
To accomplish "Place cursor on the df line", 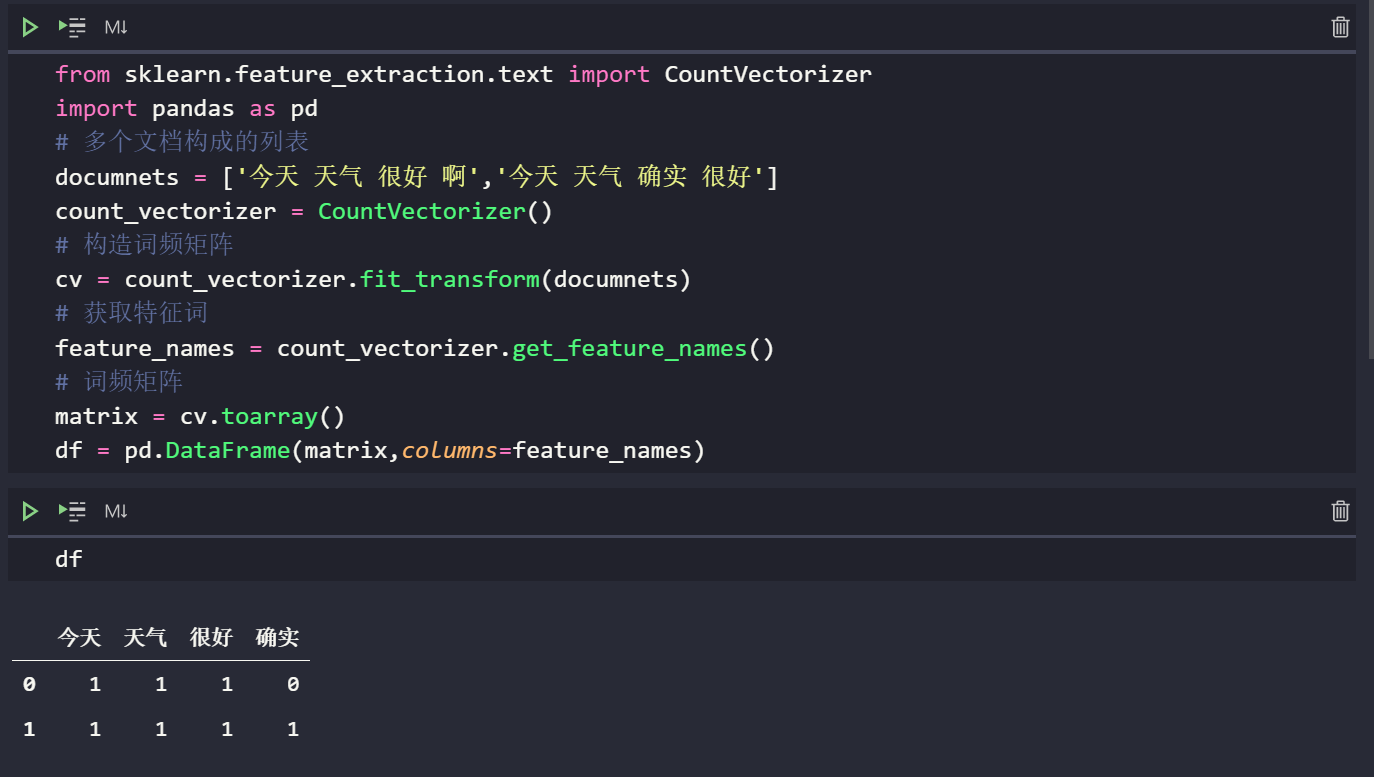I will pyautogui.click(x=68, y=559).
